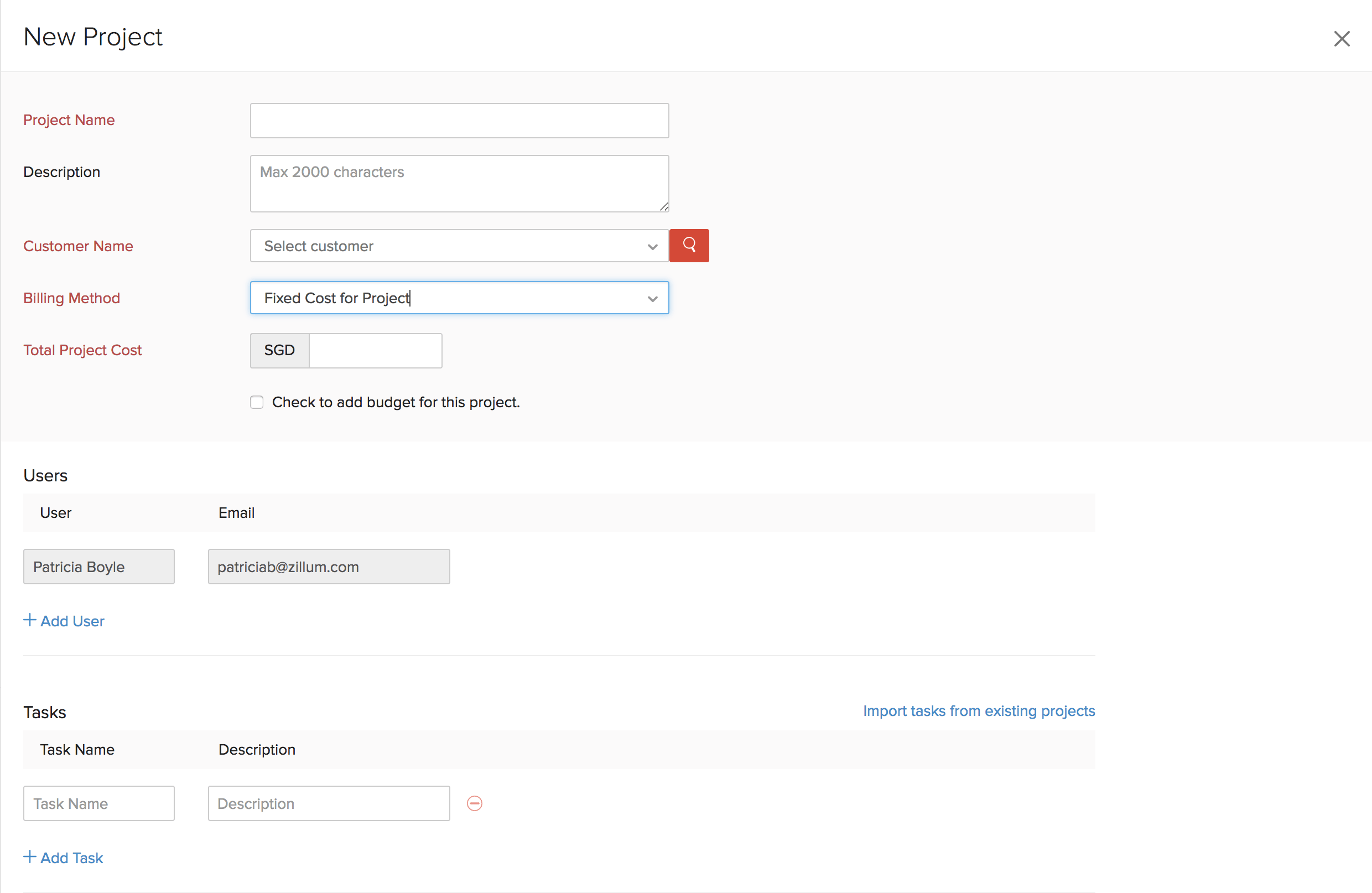Click the Add Task link

click(71, 858)
